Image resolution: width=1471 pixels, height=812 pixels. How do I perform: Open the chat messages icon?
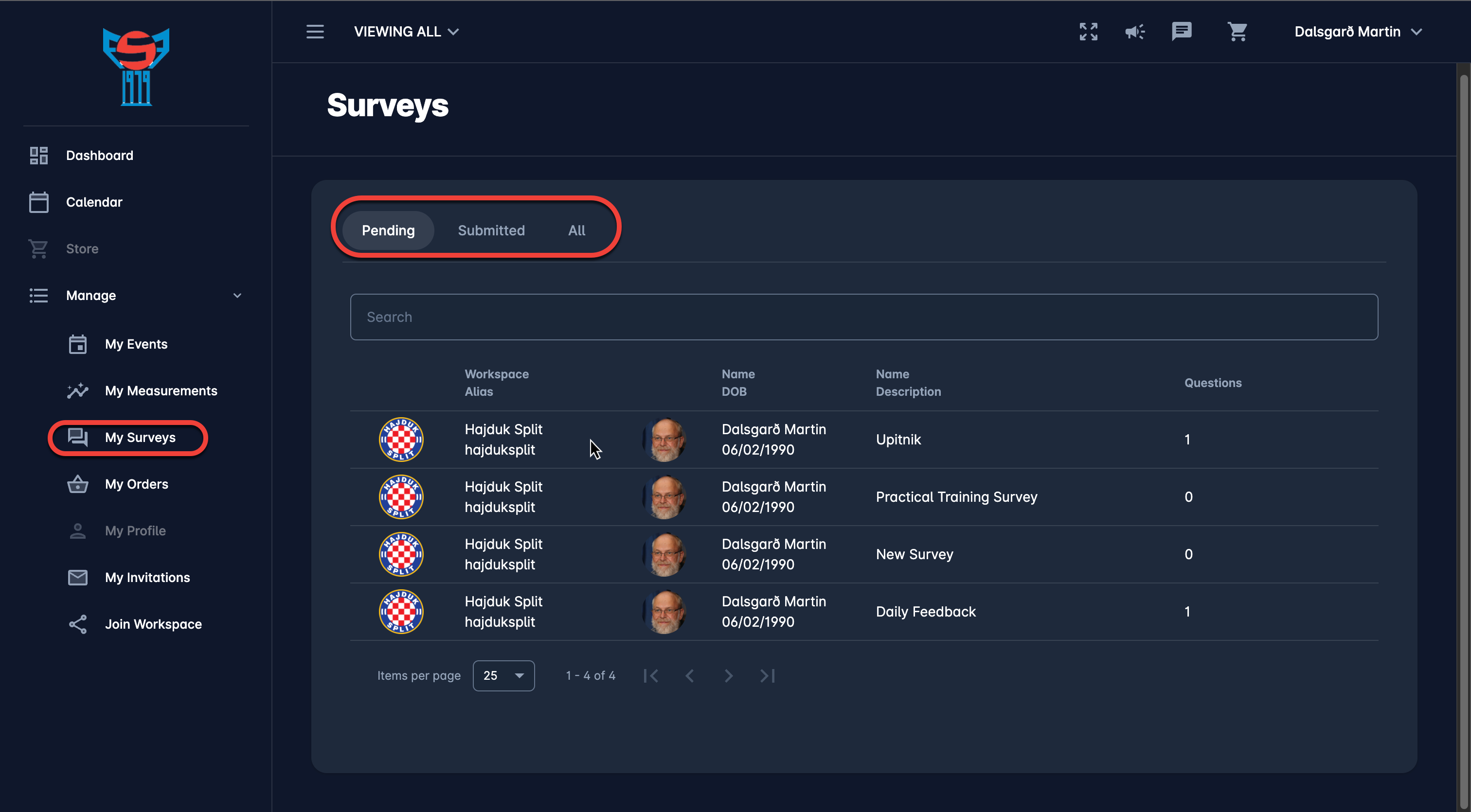[1181, 32]
